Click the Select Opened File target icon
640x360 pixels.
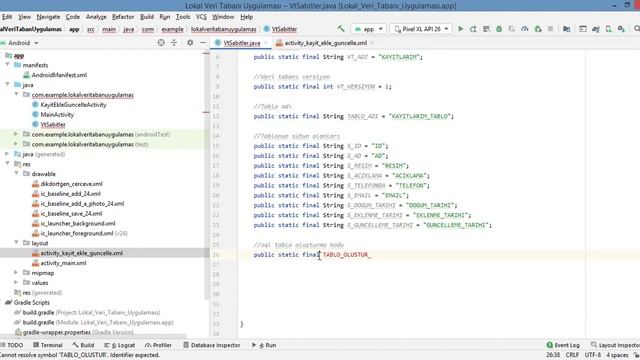point(161,42)
